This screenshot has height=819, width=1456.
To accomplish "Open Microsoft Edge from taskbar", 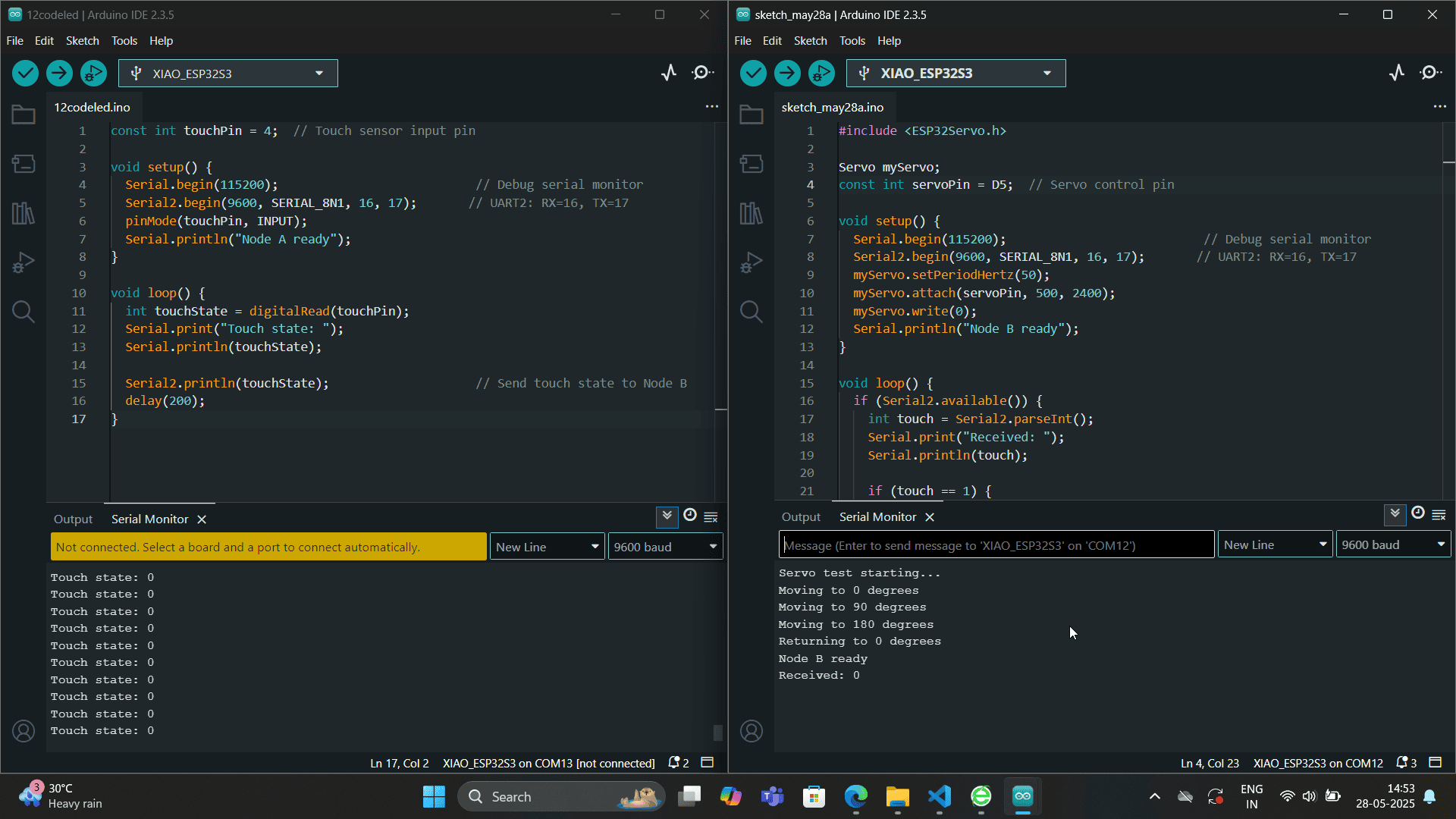I will point(855,796).
